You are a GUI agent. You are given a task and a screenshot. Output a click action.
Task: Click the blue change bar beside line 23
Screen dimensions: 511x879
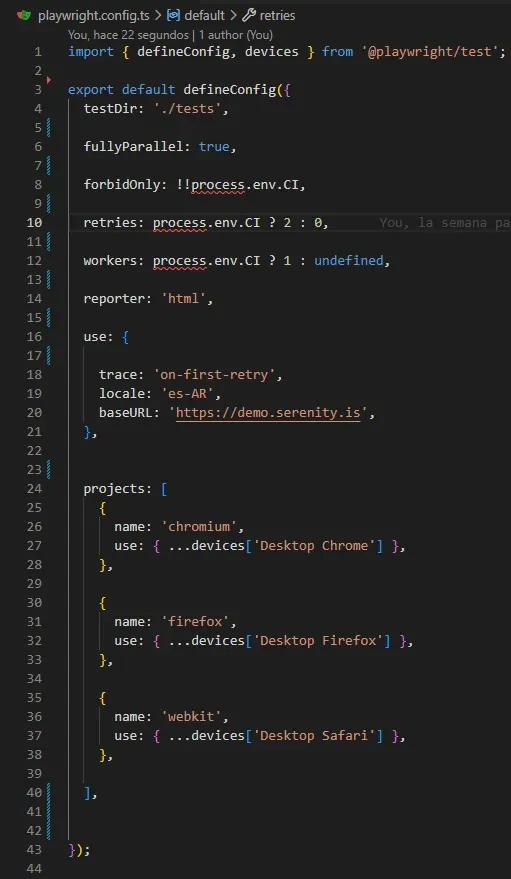49,470
